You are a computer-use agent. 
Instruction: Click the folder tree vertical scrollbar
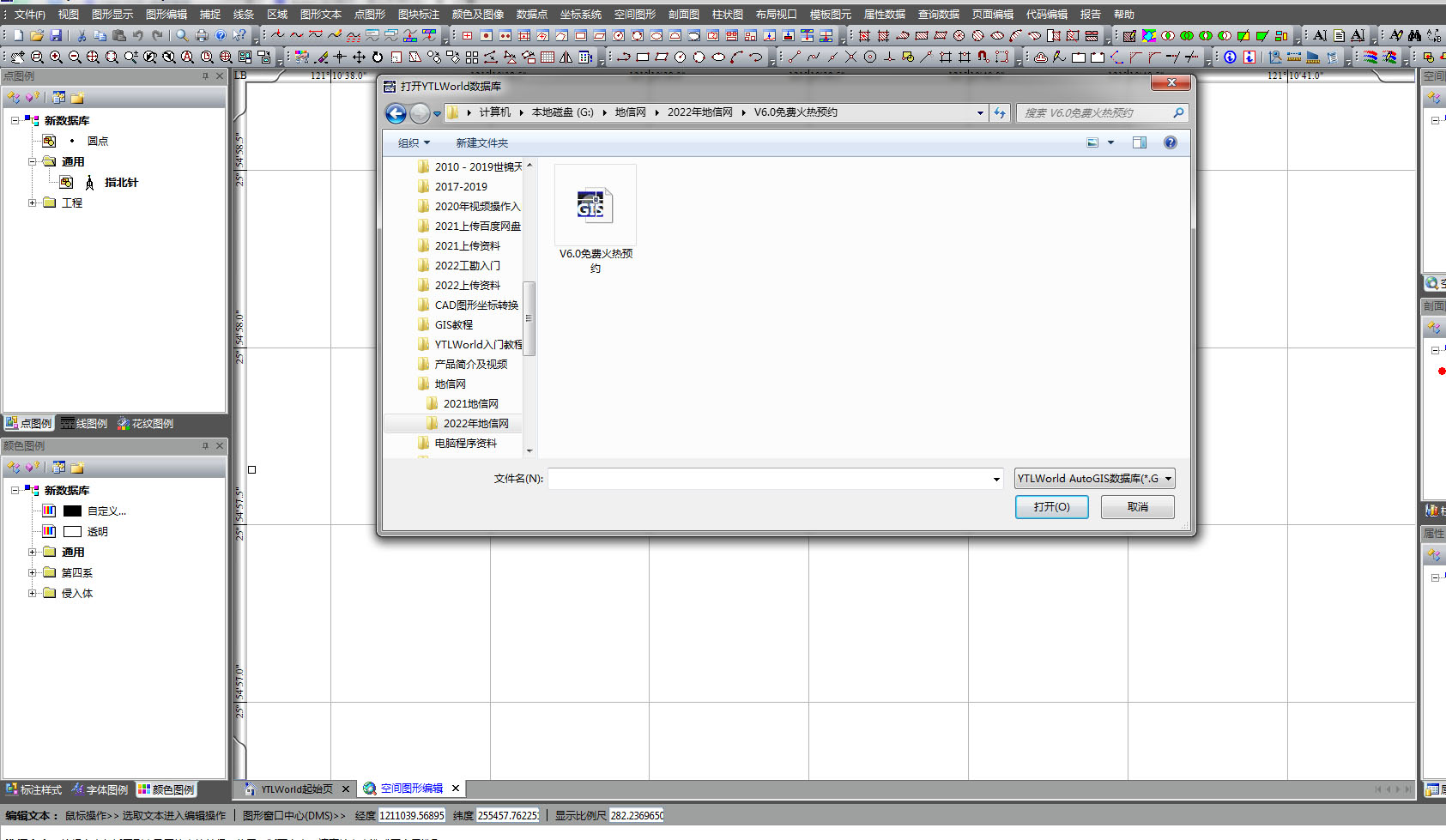point(529,317)
